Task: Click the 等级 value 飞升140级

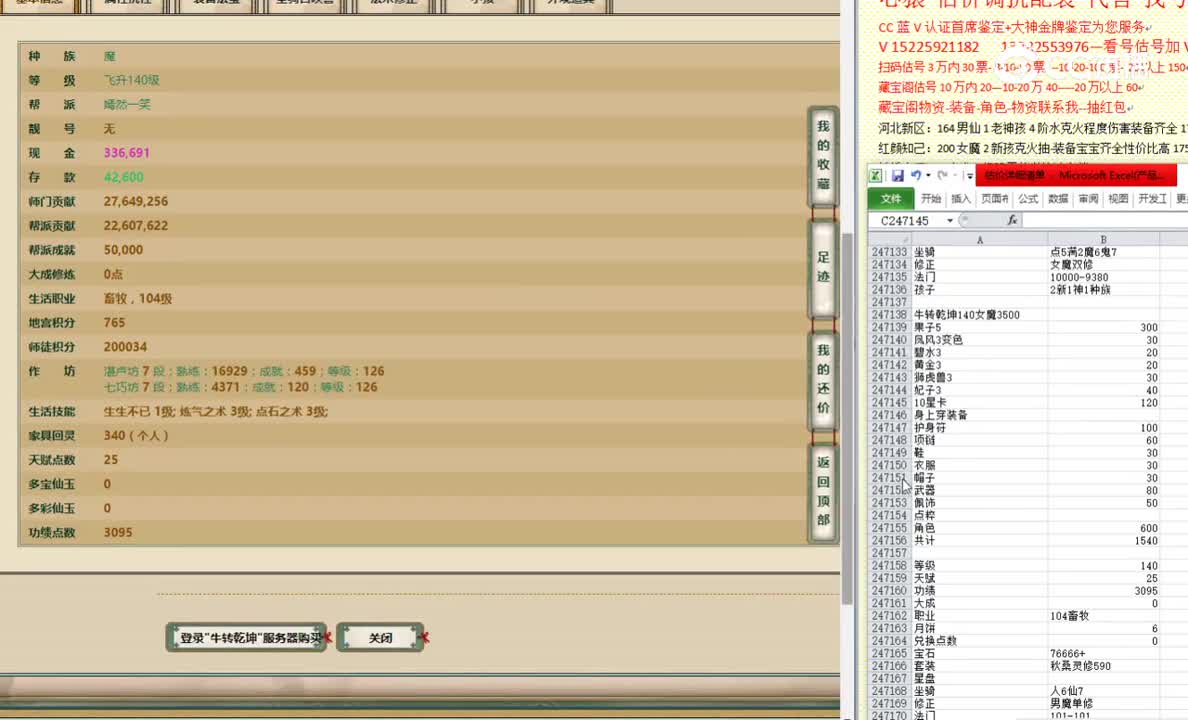Action: pyautogui.click(x=132, y=80)
